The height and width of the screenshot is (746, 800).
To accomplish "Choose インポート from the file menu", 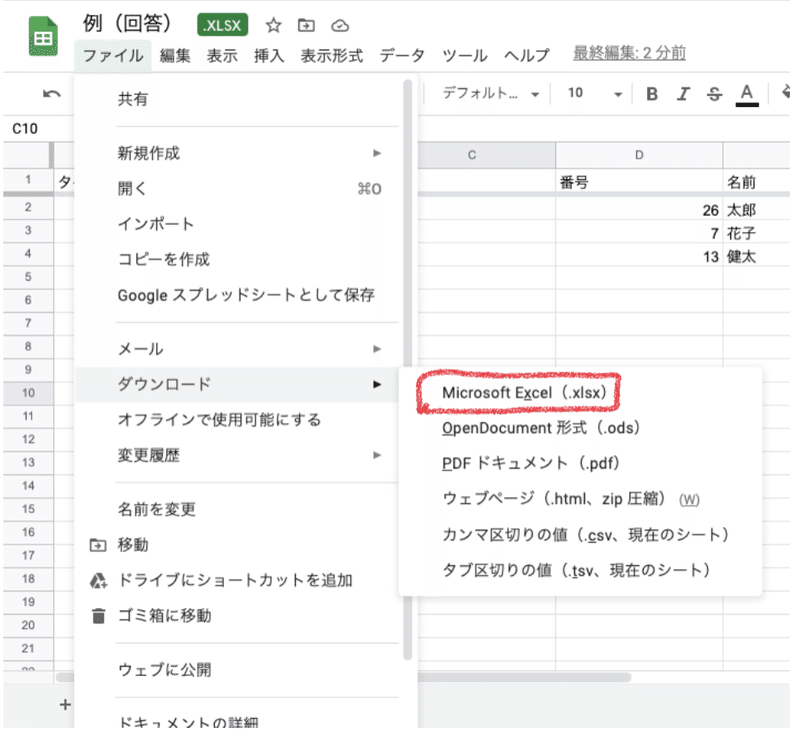I will 237,224.
